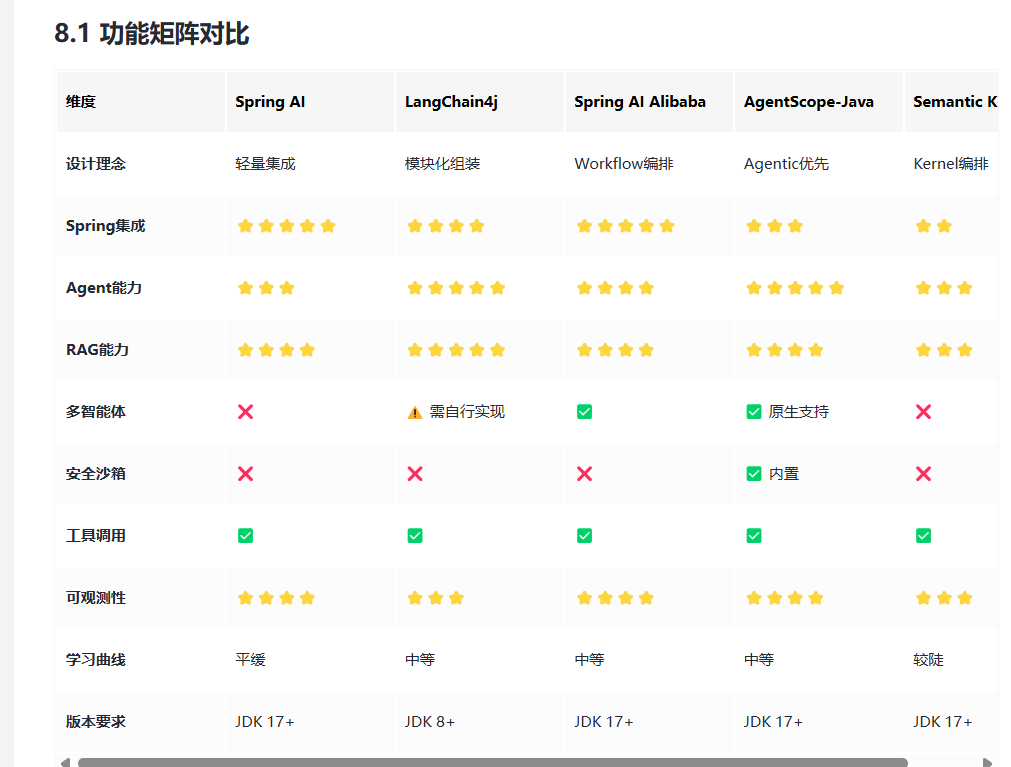Click the star rating for Spring AI 可观测性

277,597
